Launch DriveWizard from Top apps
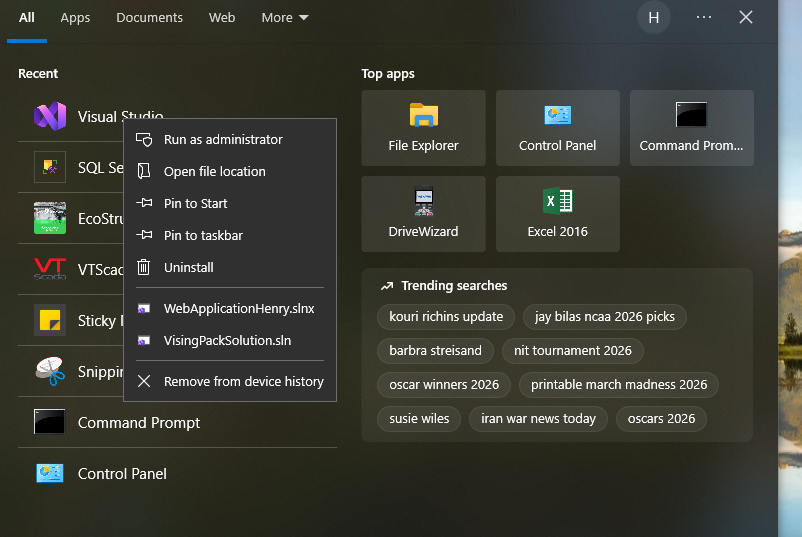The image size is (802, 537). [423, 213]
